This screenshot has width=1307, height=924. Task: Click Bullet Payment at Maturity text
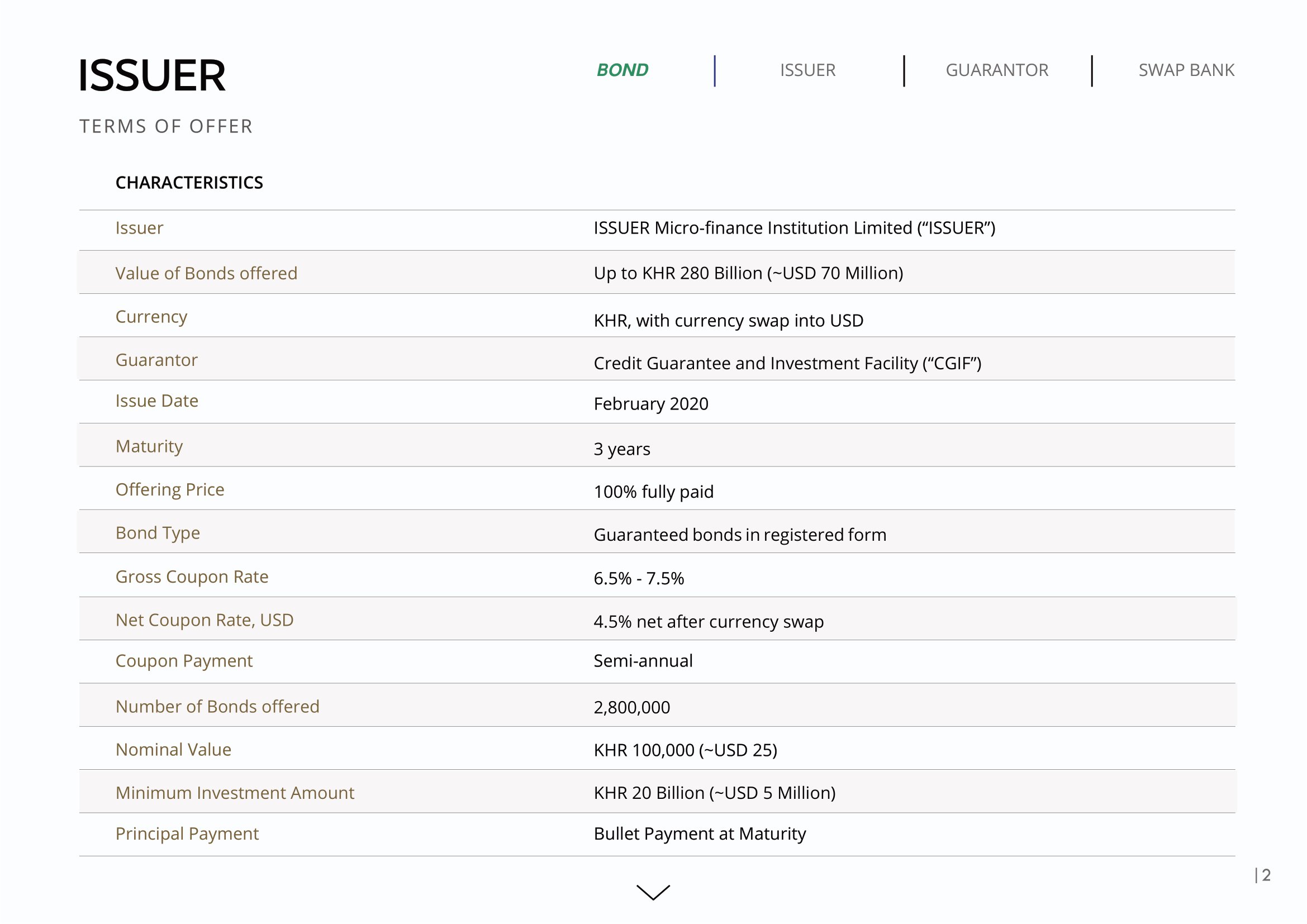tap(699, 833)
